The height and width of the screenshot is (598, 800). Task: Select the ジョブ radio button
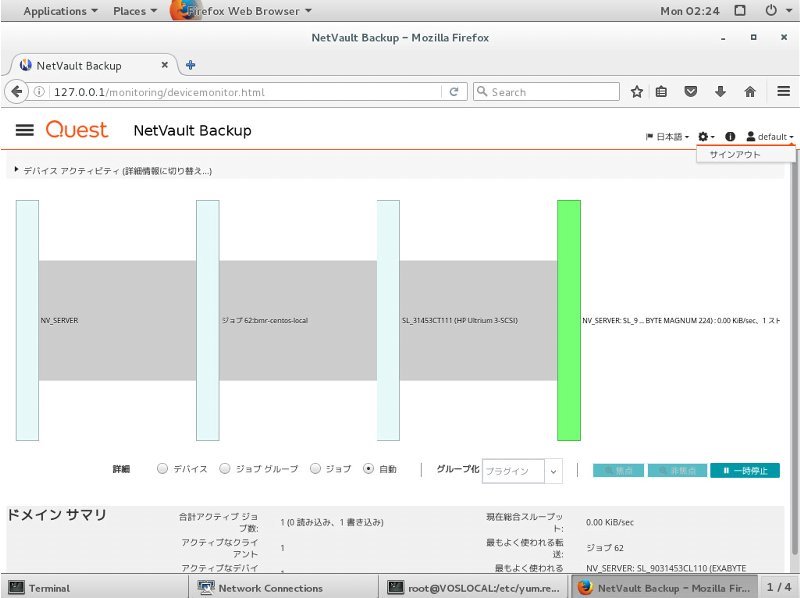coord(315,468)
